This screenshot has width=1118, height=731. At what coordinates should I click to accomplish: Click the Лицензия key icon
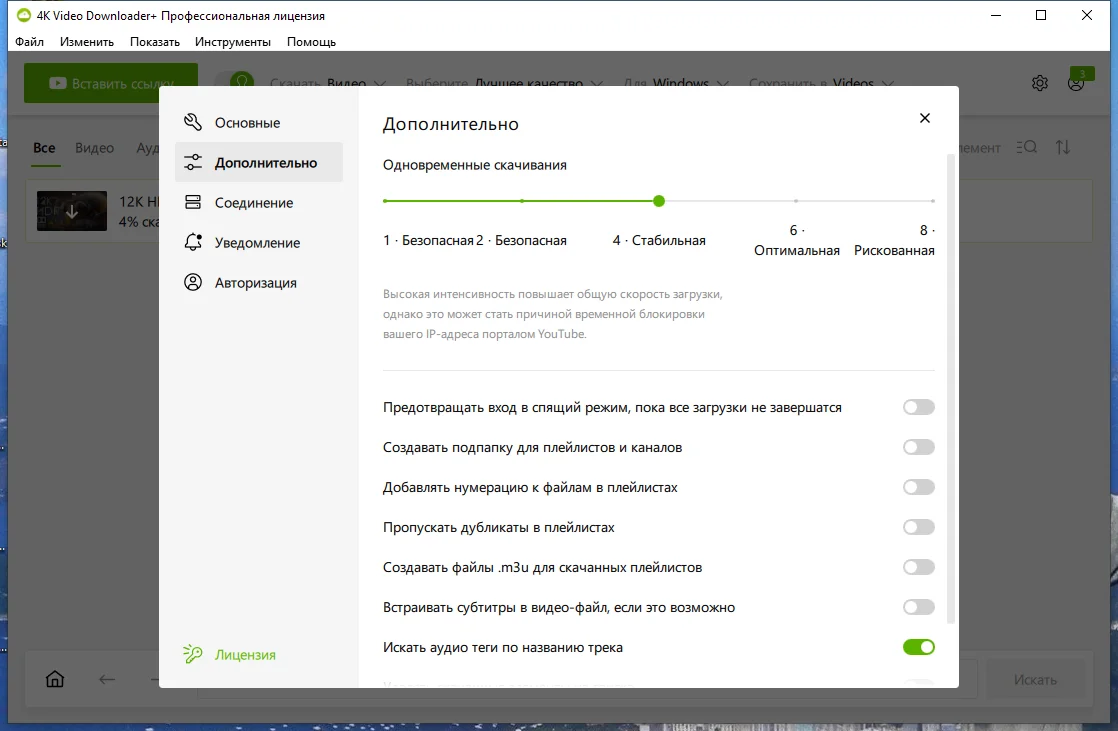193,654
